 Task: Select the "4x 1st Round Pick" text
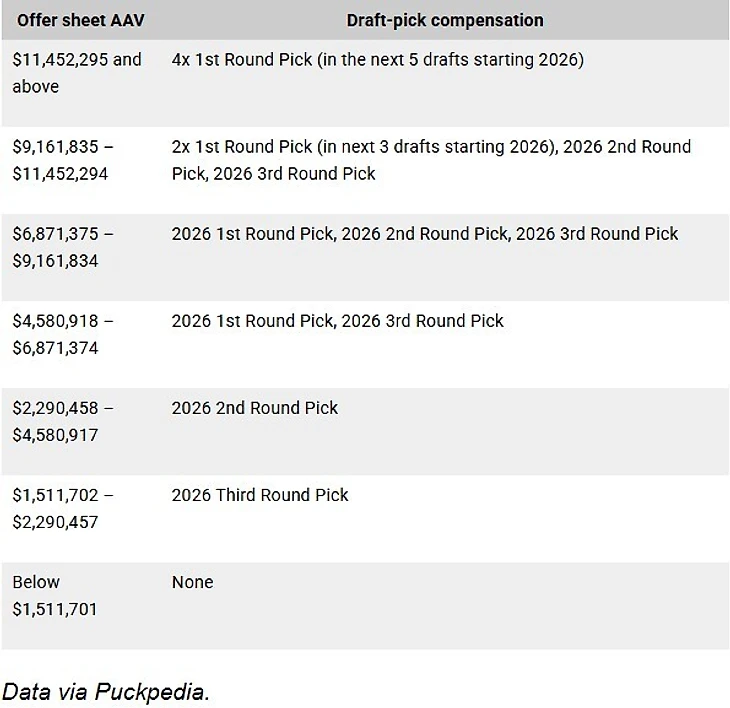pyautogui.click(x=241, y=60)
